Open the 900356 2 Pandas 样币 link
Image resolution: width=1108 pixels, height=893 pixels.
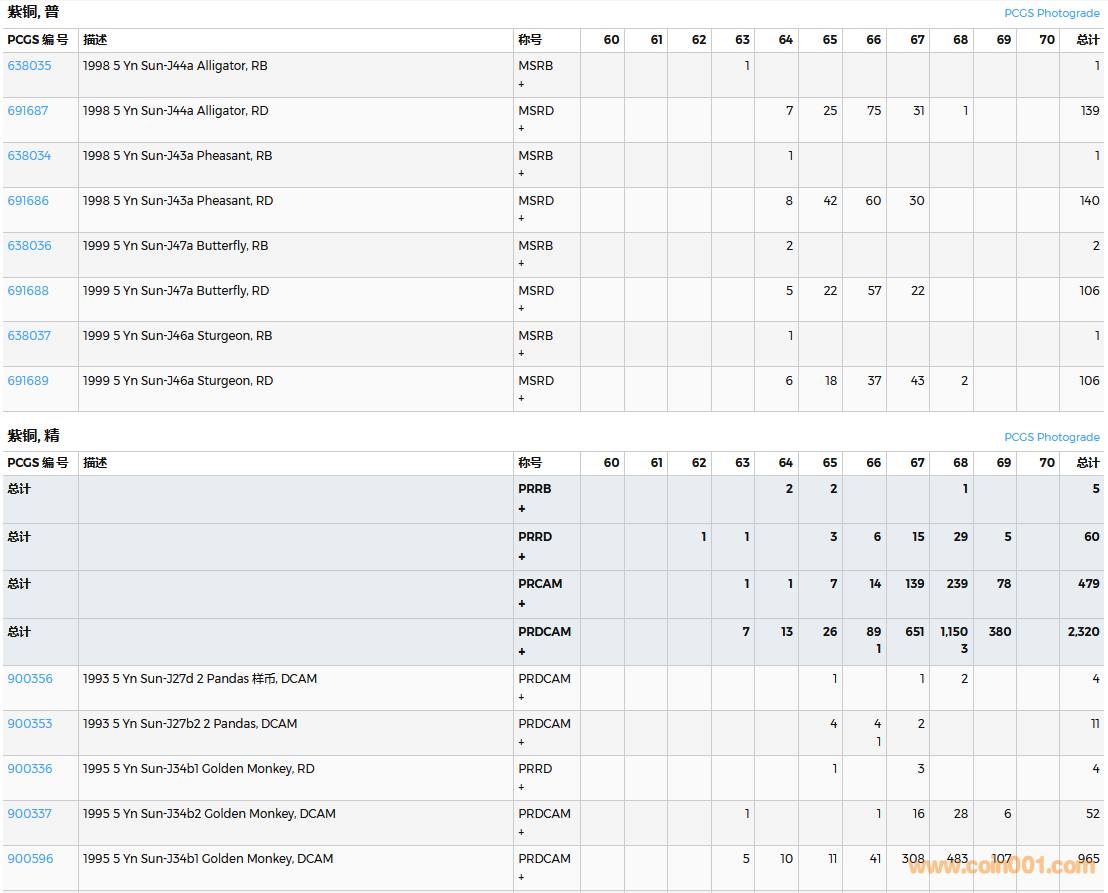point(30,679)
